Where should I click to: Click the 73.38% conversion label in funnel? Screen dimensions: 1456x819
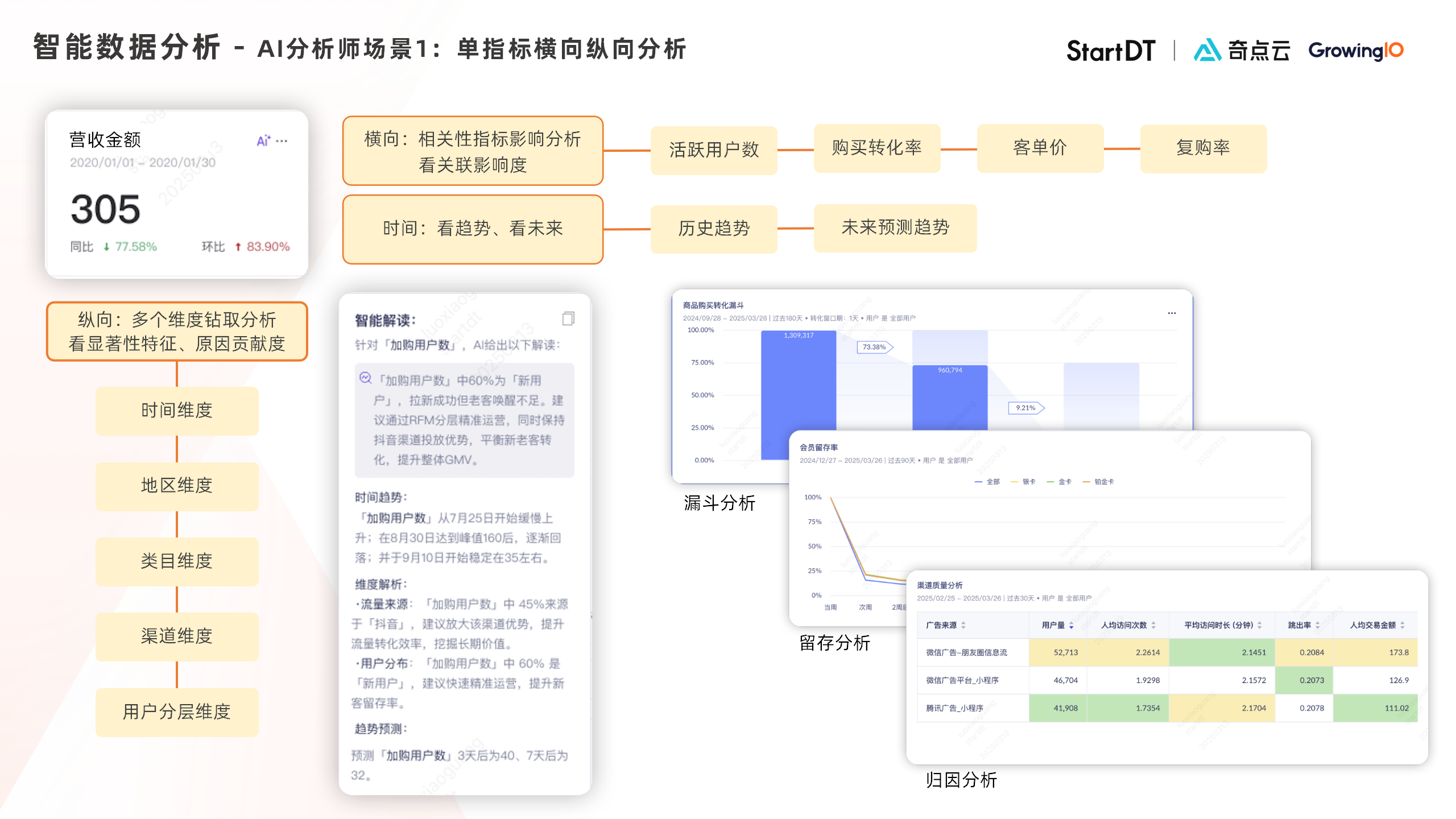click(x=874, y=347)
